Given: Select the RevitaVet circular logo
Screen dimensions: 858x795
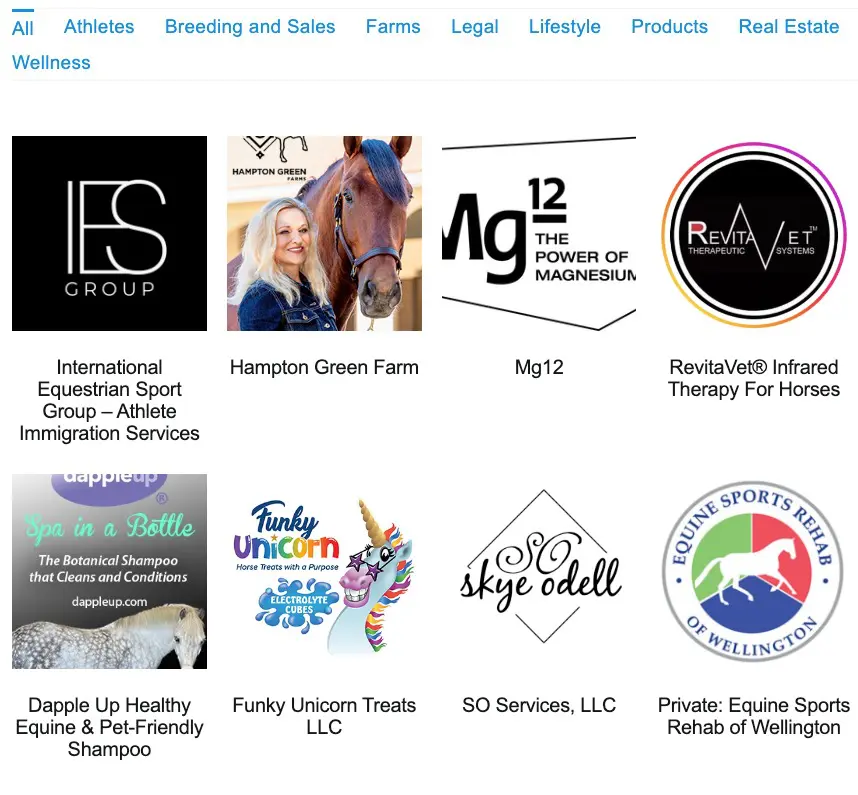Looking at the screenshot, I should (x=753, y=234).
